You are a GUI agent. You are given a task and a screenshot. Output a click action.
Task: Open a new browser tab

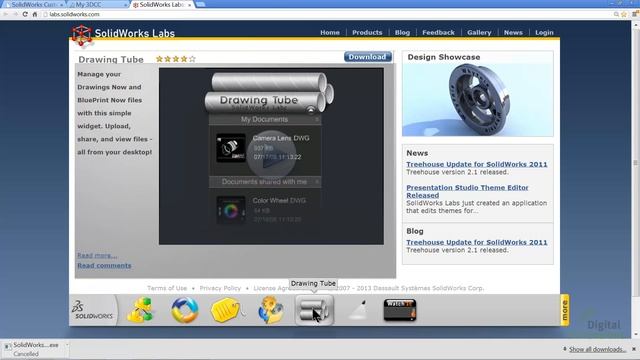[200, 4]
